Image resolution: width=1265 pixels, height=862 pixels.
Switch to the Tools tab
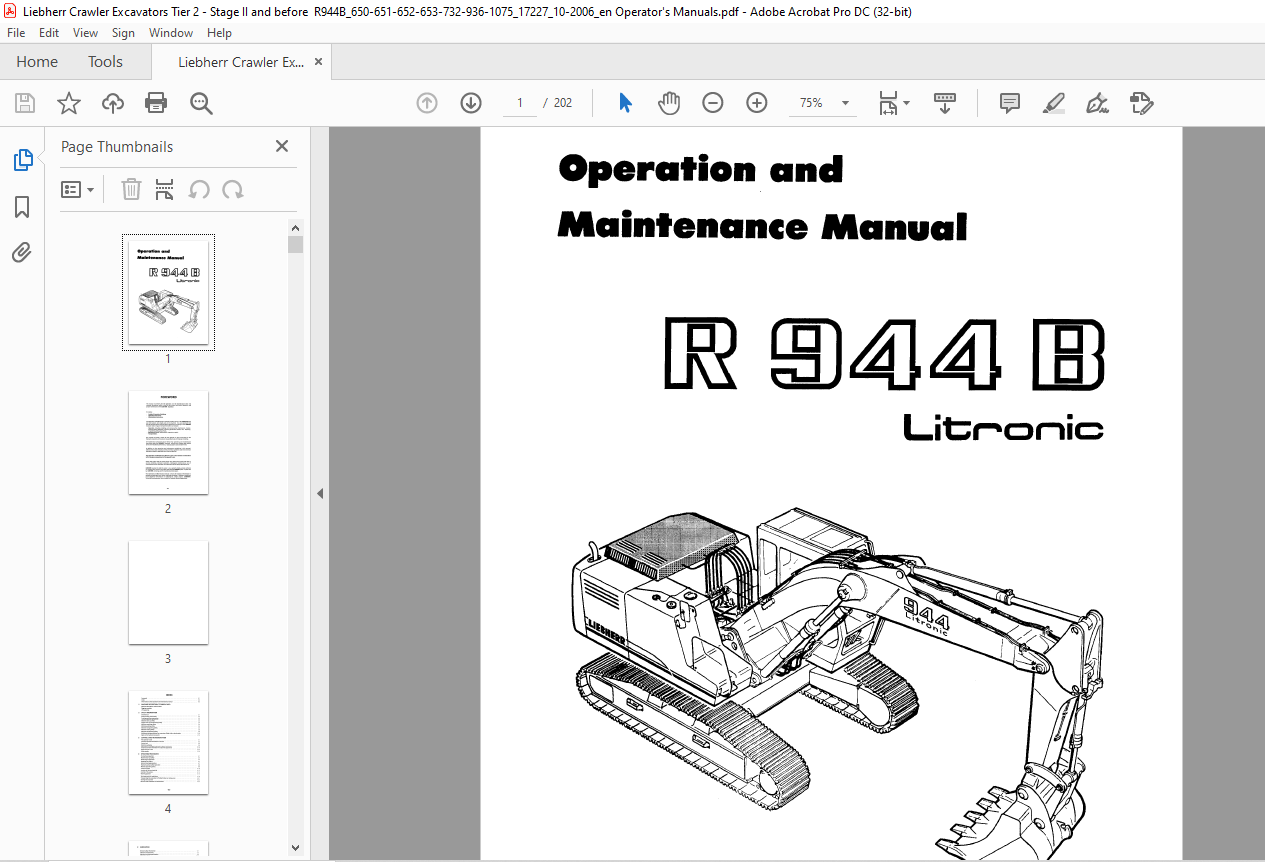(105, 62)
